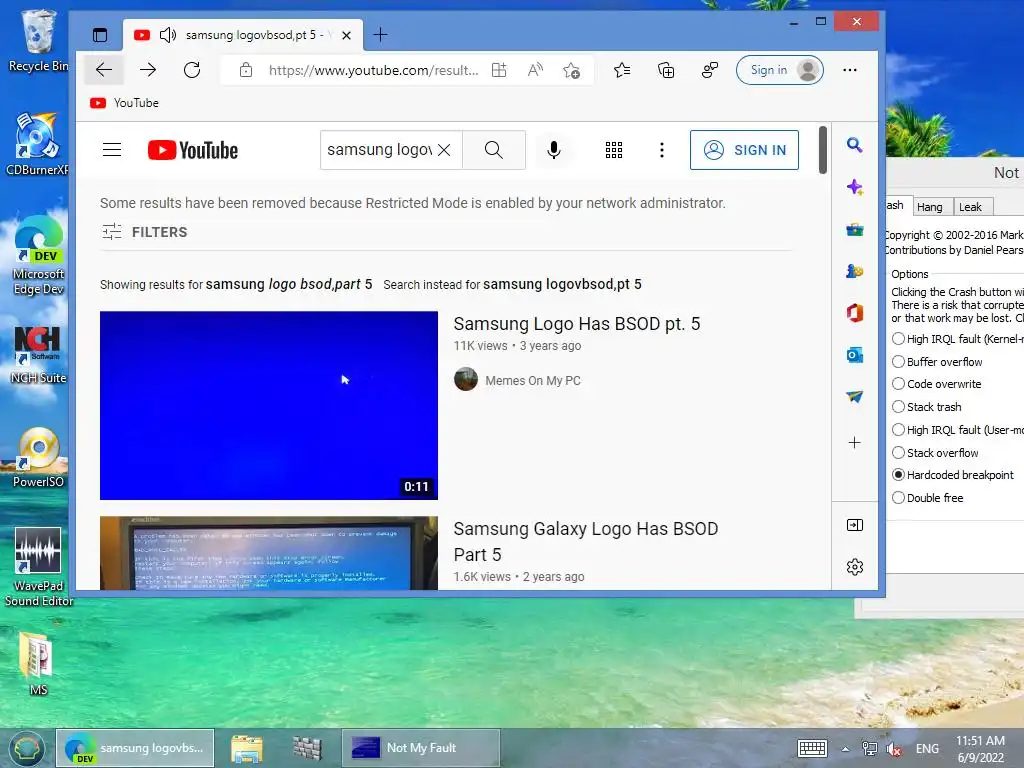Hide the Edge sidebar
The width and height of the screenshot is (1024, 768).
854,525
